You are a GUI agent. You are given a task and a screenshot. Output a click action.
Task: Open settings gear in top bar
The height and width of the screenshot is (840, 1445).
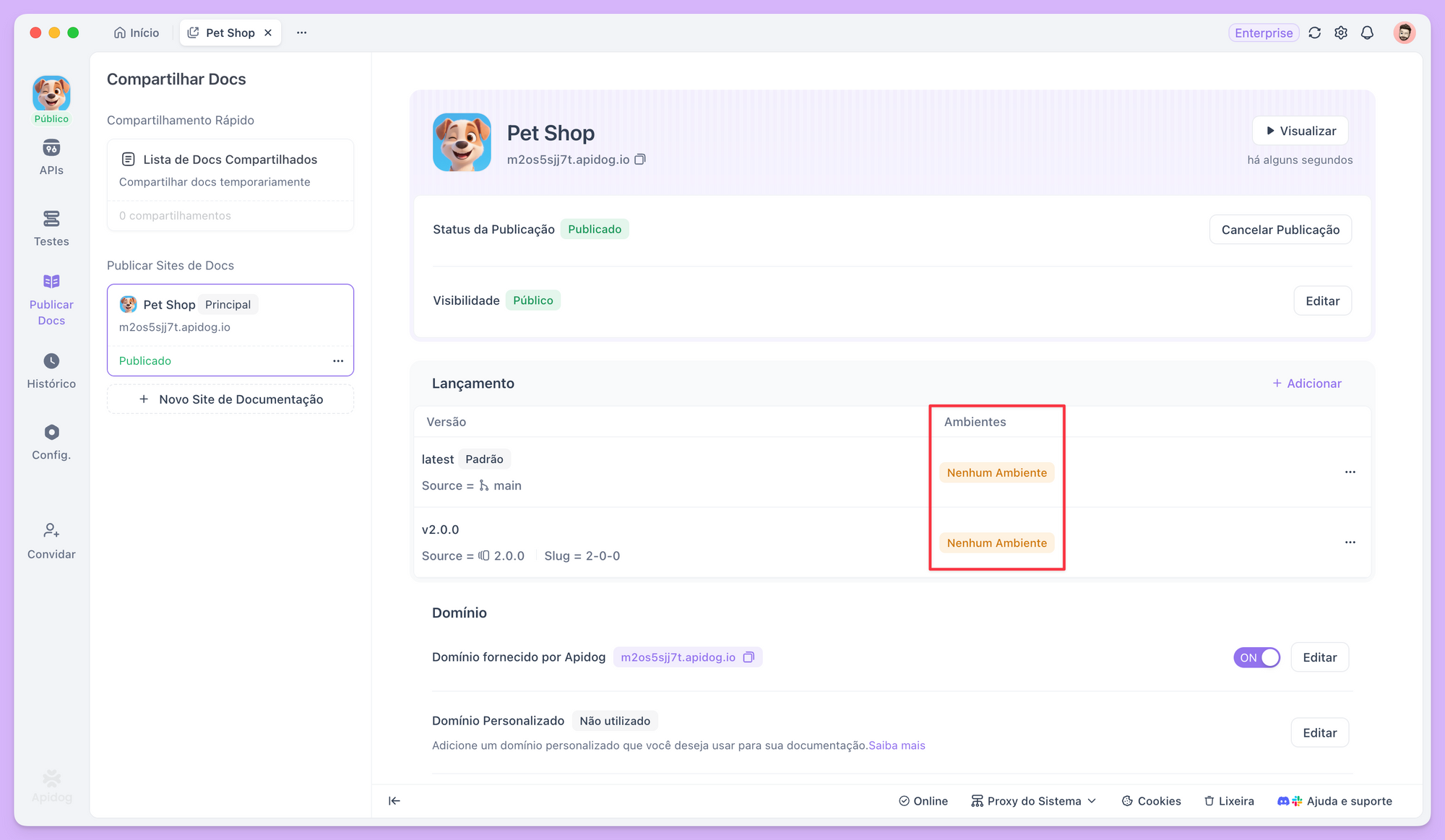(x=1341, y=33)
